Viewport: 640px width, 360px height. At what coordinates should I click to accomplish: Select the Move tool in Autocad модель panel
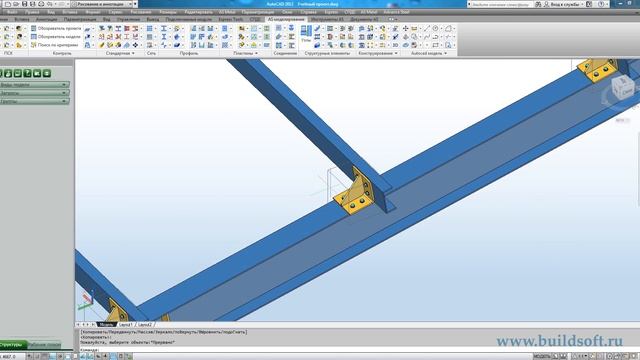[x=405, y=28]
